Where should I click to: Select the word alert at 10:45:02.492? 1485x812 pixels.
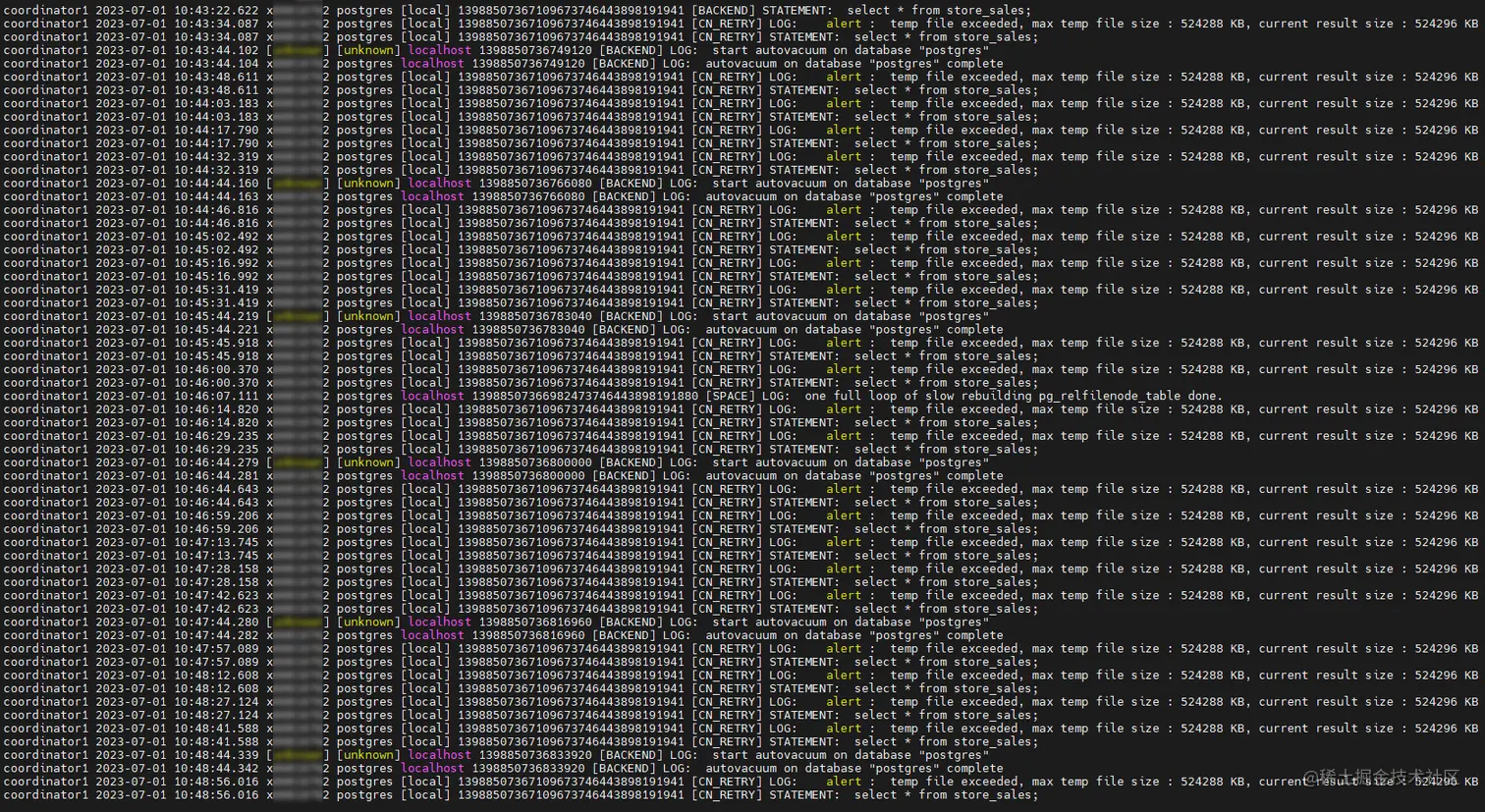pos(844,237)
